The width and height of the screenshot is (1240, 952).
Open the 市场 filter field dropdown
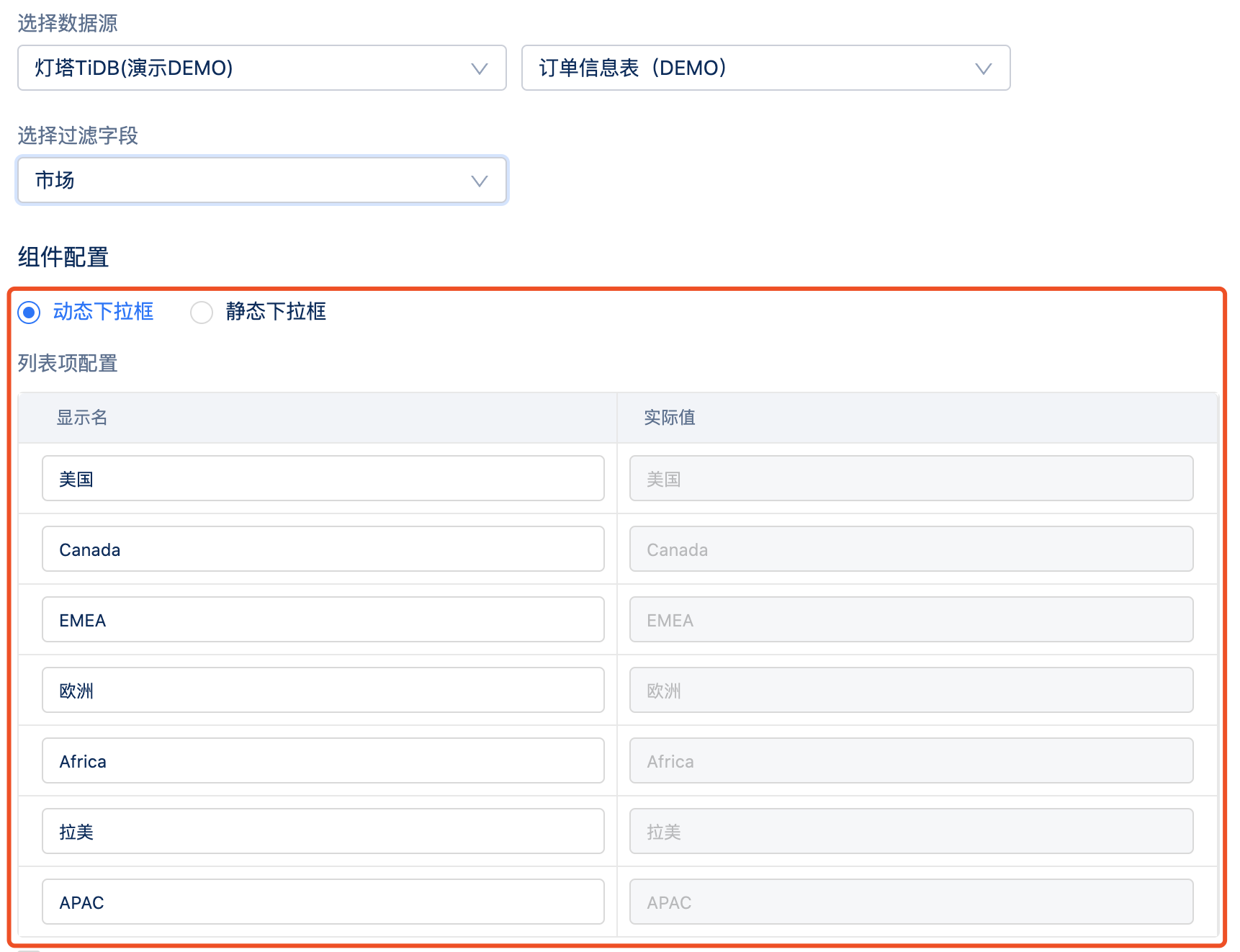click(x=262, y=180)
